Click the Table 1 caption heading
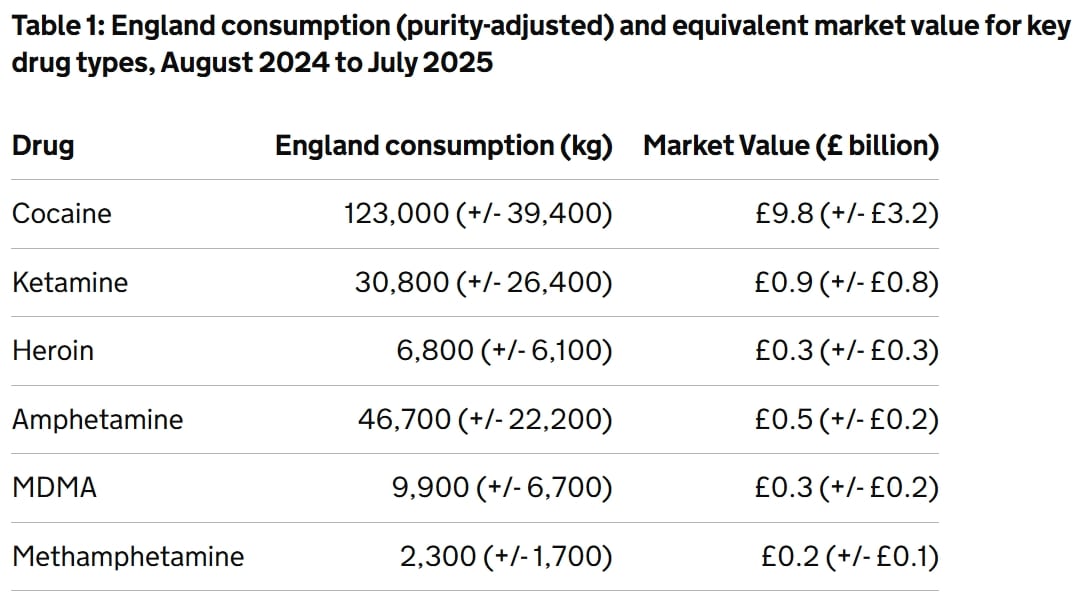 click(540, 44)
